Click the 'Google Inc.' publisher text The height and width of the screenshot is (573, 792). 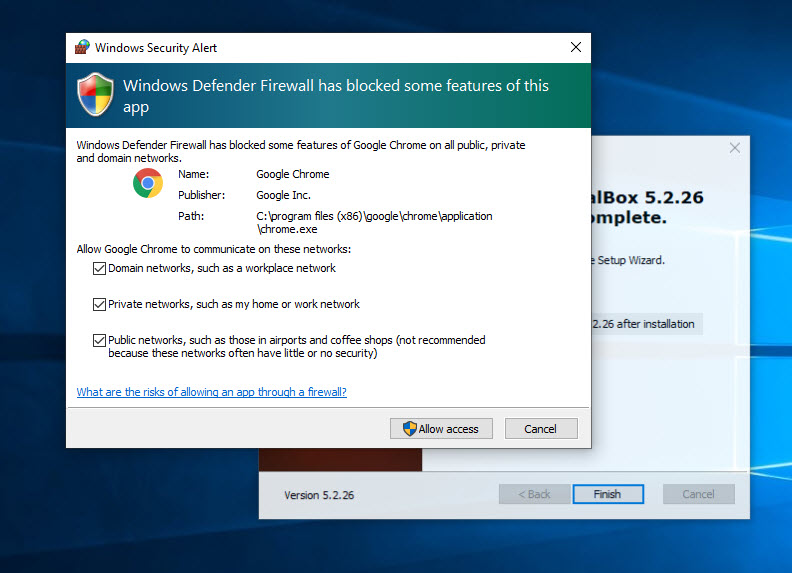(x=283, y=195)
